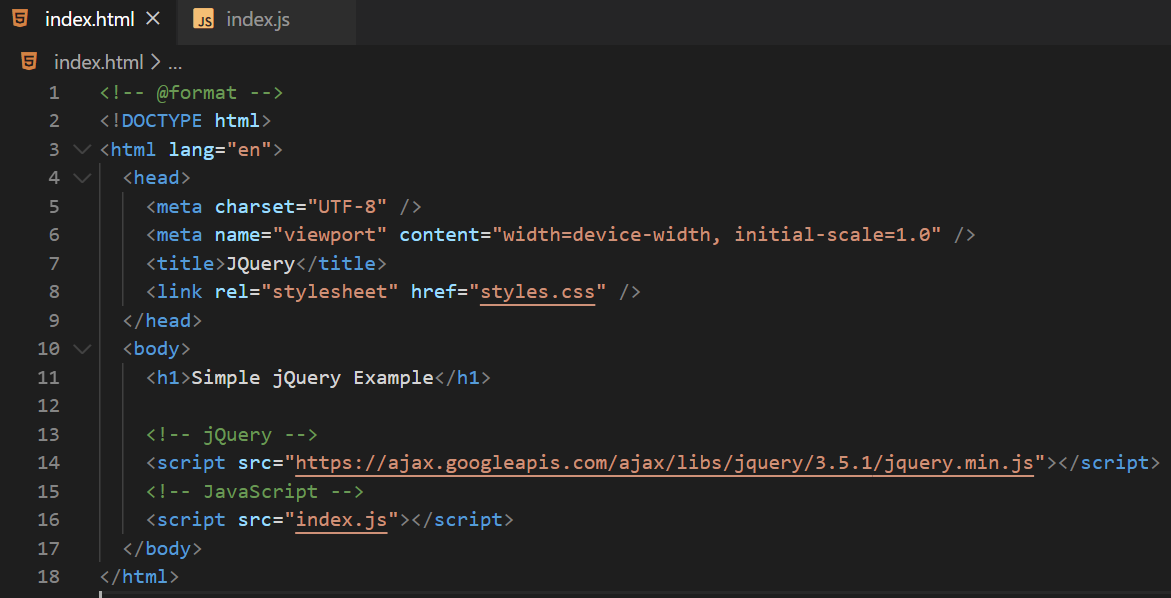
Task: Open the index.js script source link
Action: pos(342,519)
